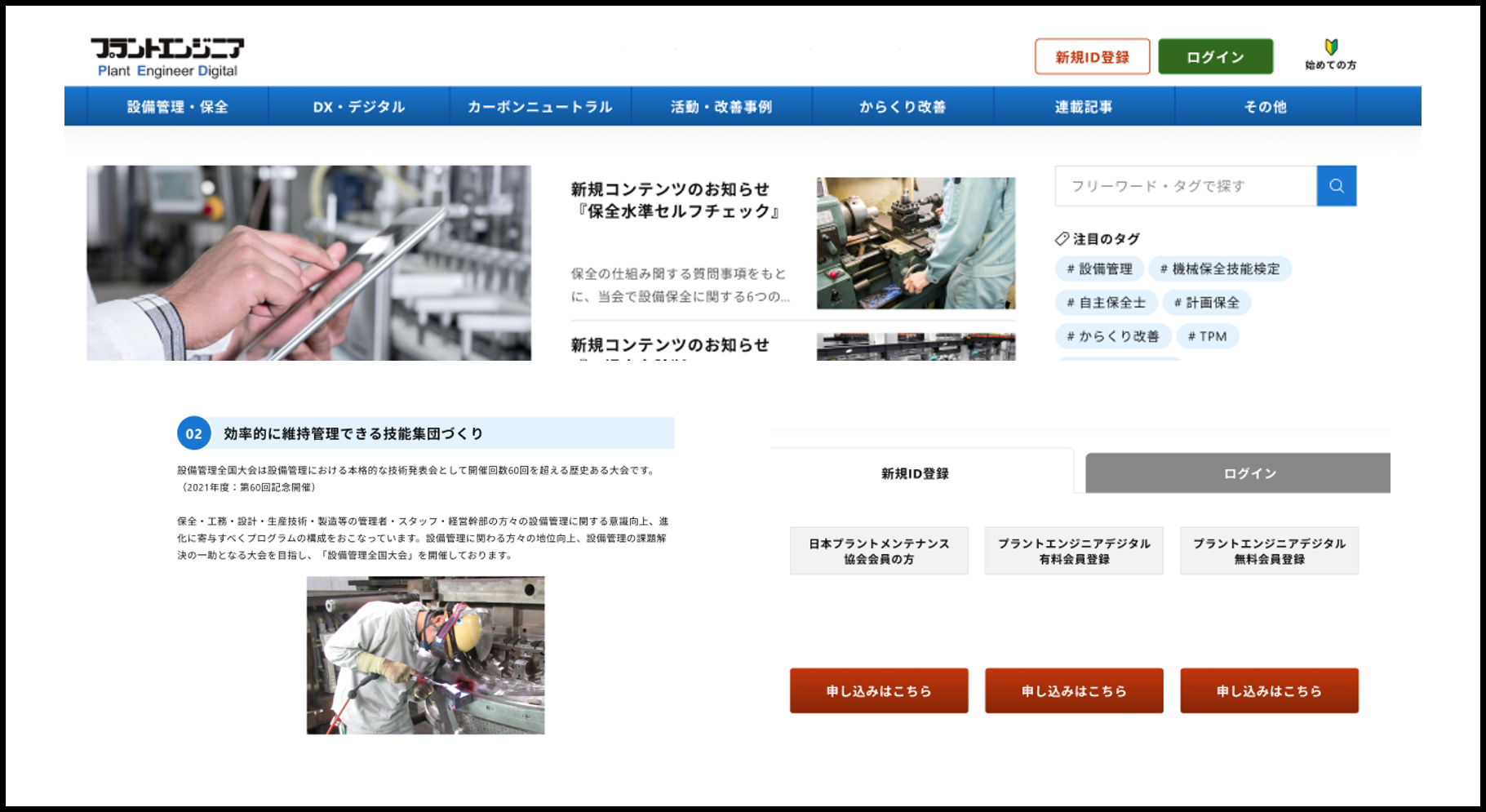Screen dimensions: 1486x812
Task: Open the 設備管理・保全 menu
Action: point(177,107)
